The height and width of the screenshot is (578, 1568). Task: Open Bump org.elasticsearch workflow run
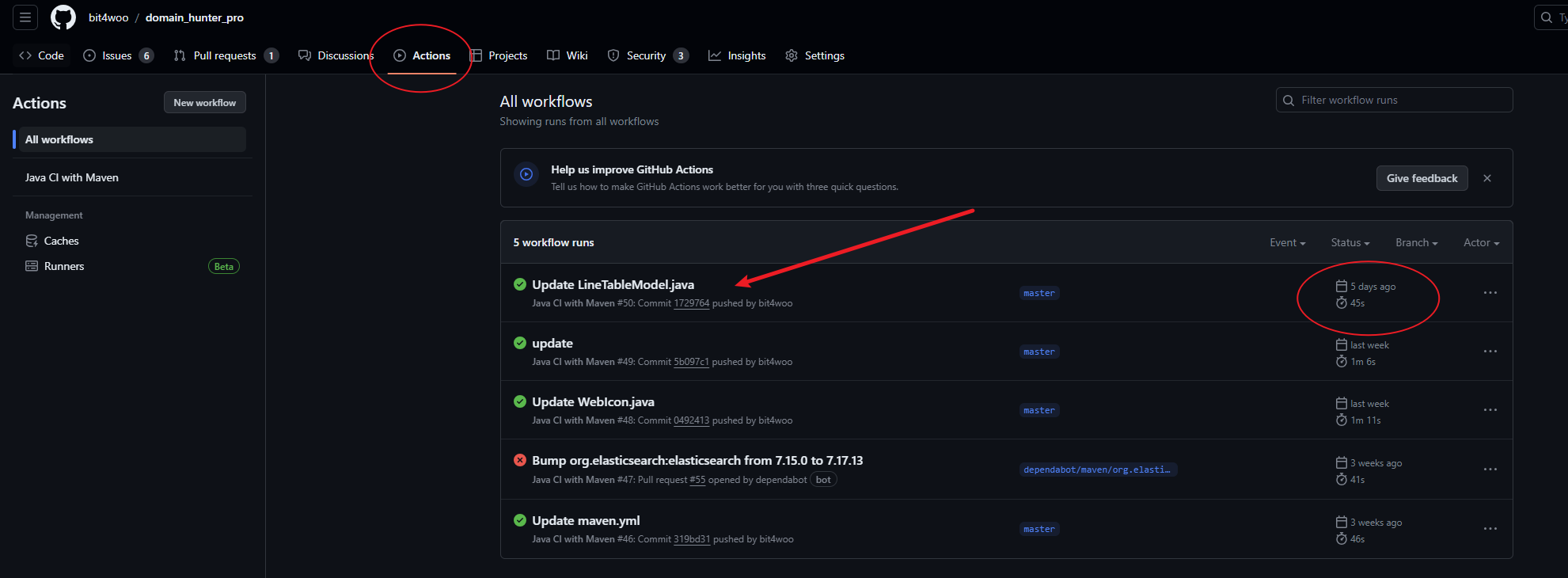[697, 460]
